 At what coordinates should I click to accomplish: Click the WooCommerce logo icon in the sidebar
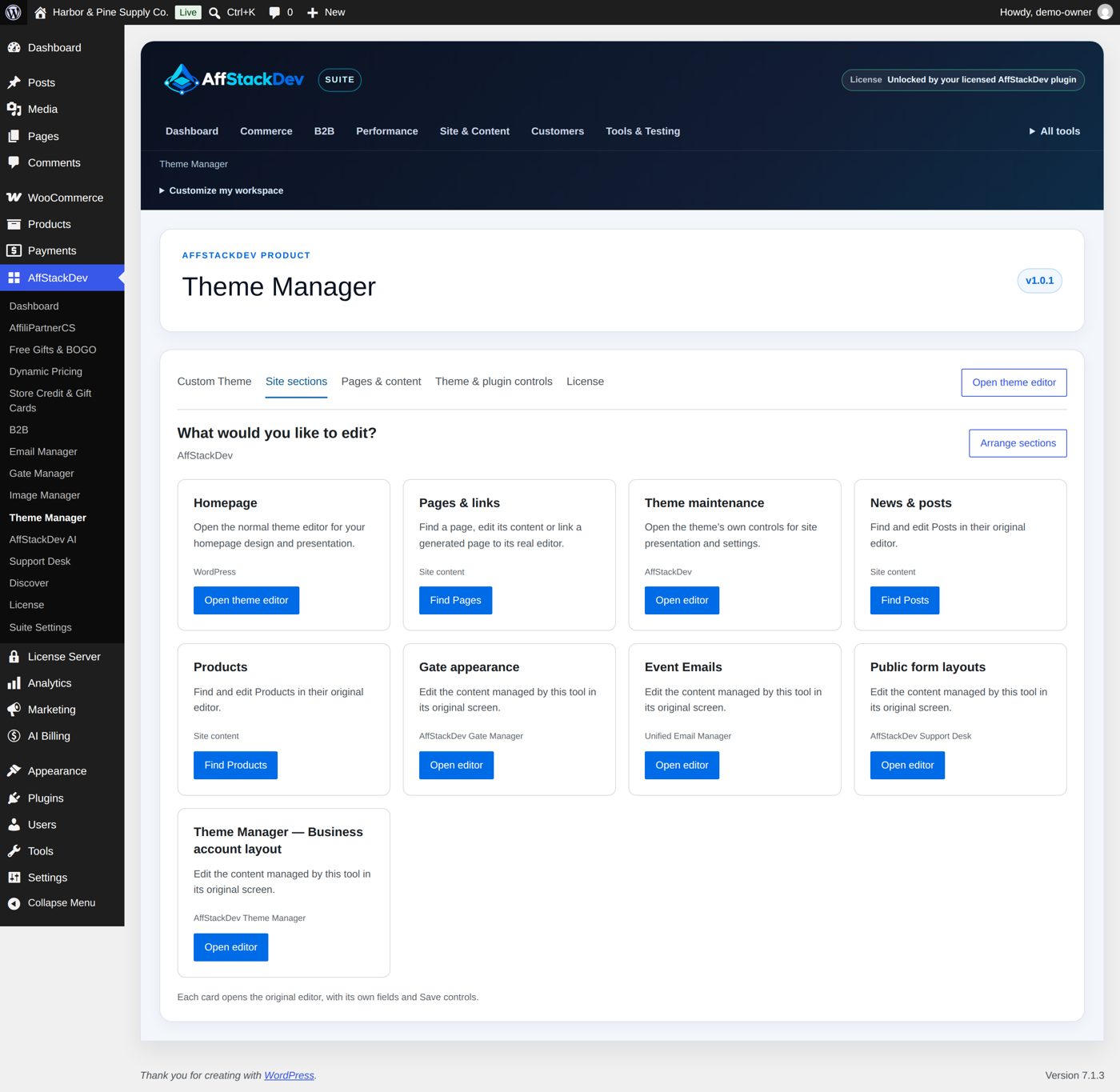14,198
